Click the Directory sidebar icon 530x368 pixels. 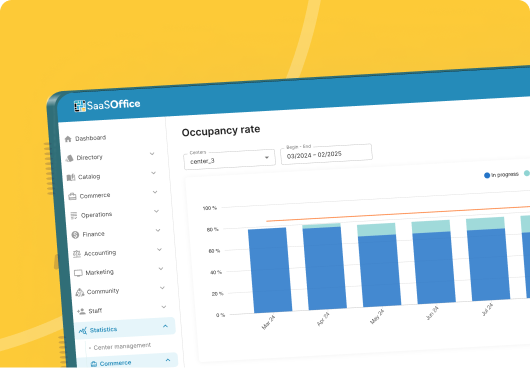(x=69, y=158)
